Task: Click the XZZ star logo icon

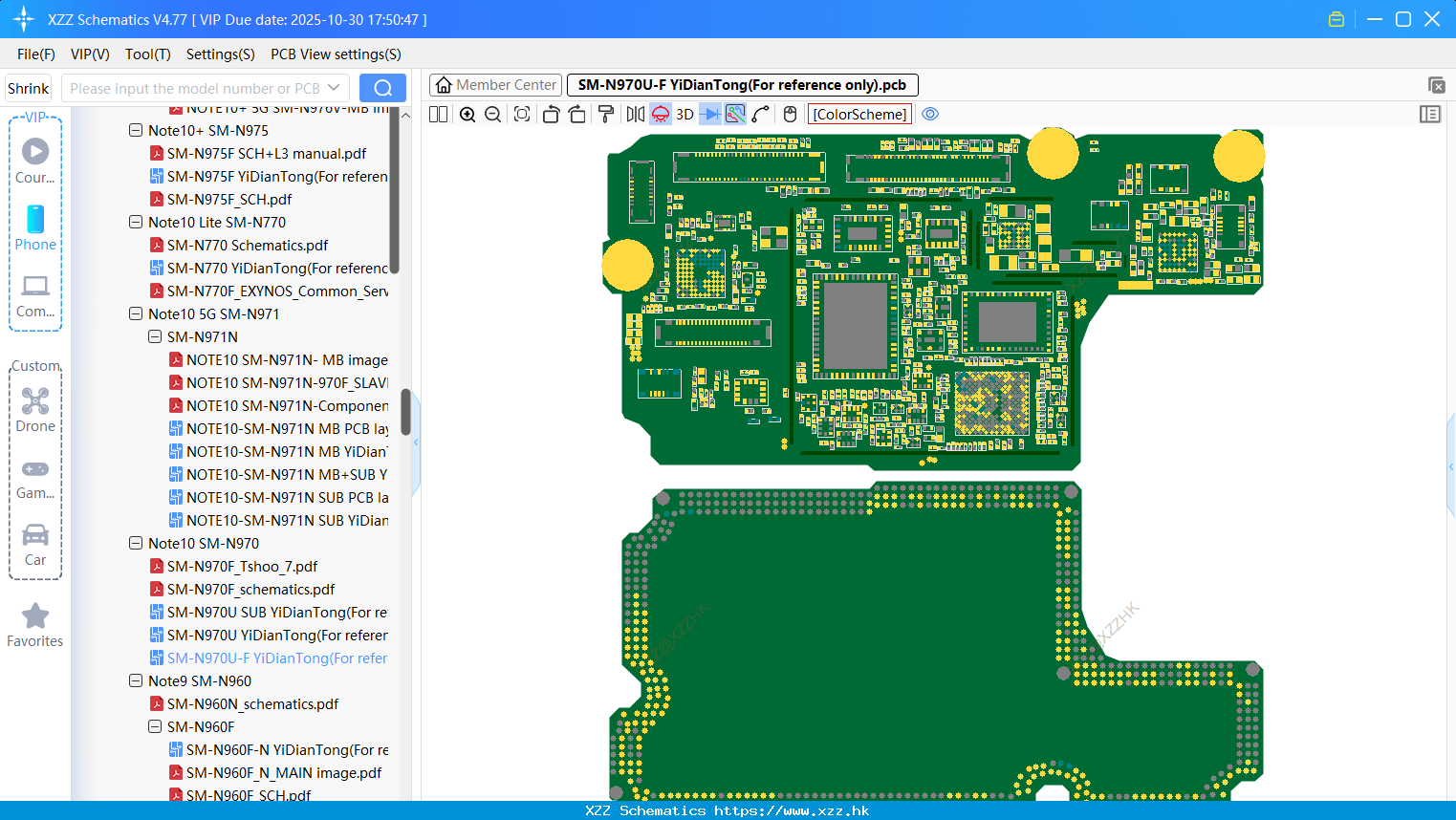Action: coord(24,19)
